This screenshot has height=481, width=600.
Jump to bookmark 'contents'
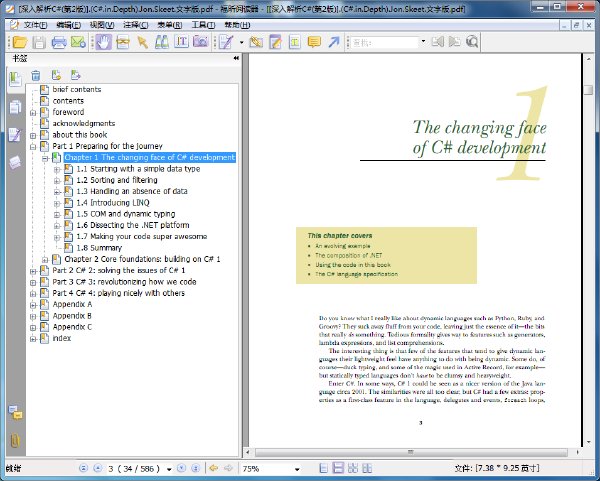pyautogui.click(x=68, y=101)
